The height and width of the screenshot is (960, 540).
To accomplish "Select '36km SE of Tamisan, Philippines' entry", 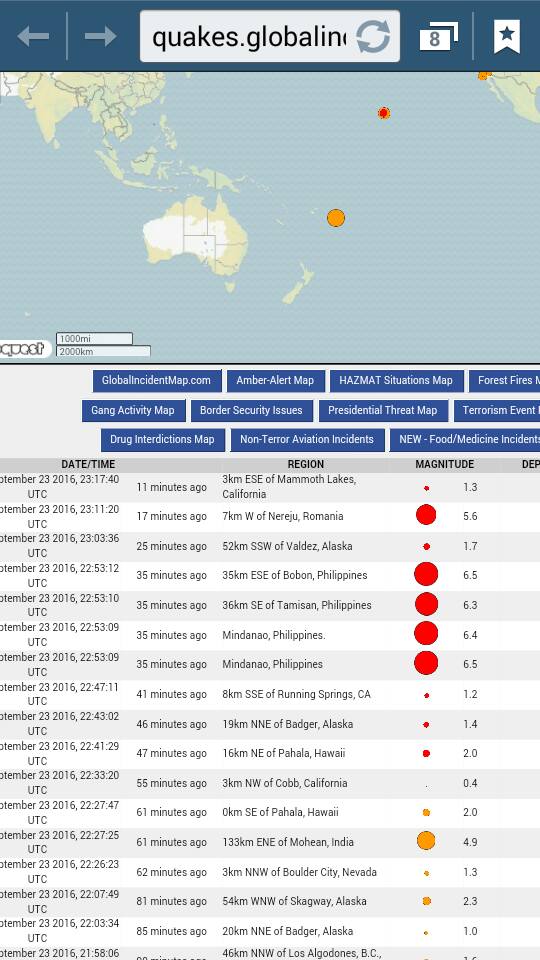I will click(x=297, y=606).
